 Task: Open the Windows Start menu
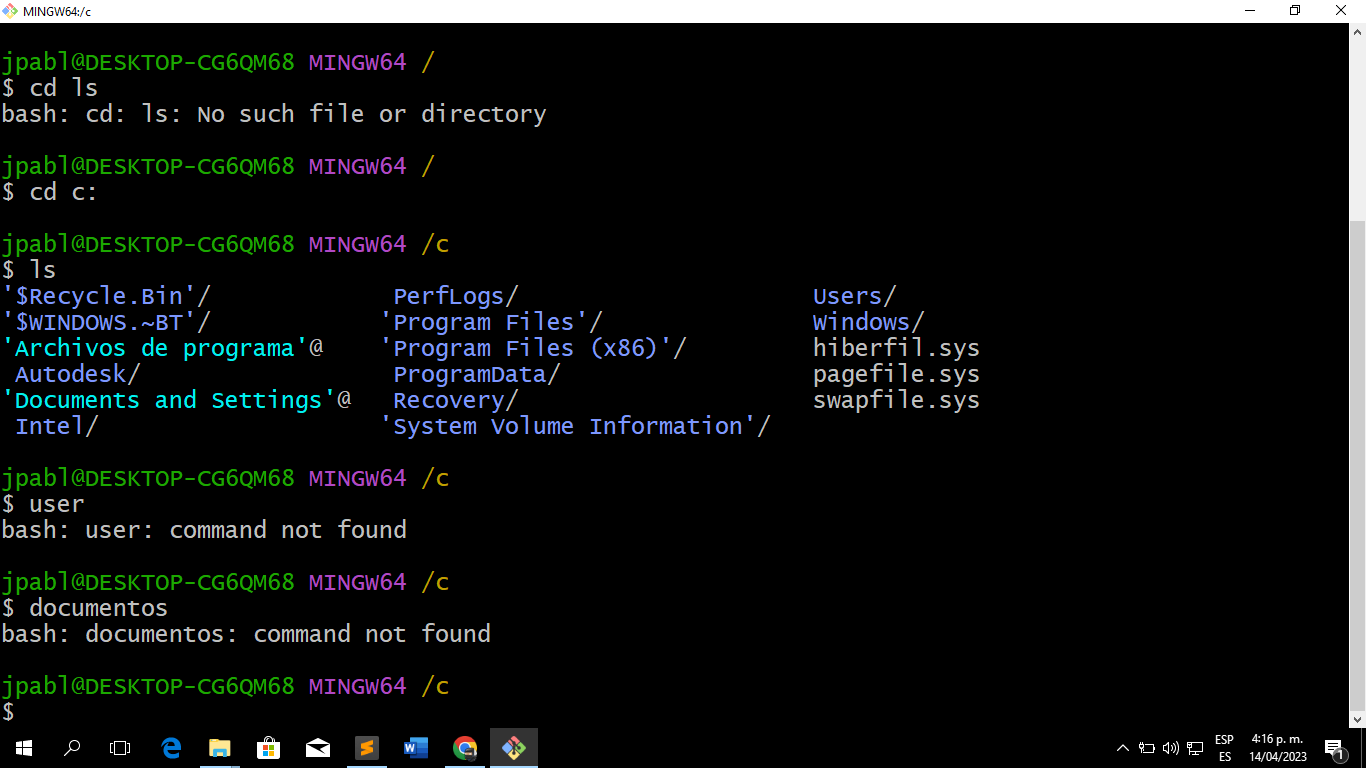click(x=24, y=747)
